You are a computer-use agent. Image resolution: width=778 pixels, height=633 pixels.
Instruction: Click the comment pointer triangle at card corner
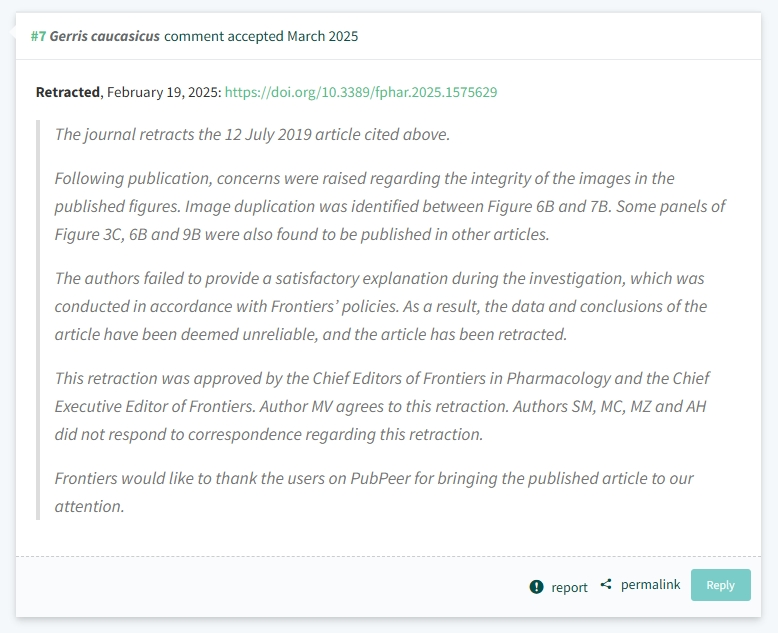(x=12, y=33)
